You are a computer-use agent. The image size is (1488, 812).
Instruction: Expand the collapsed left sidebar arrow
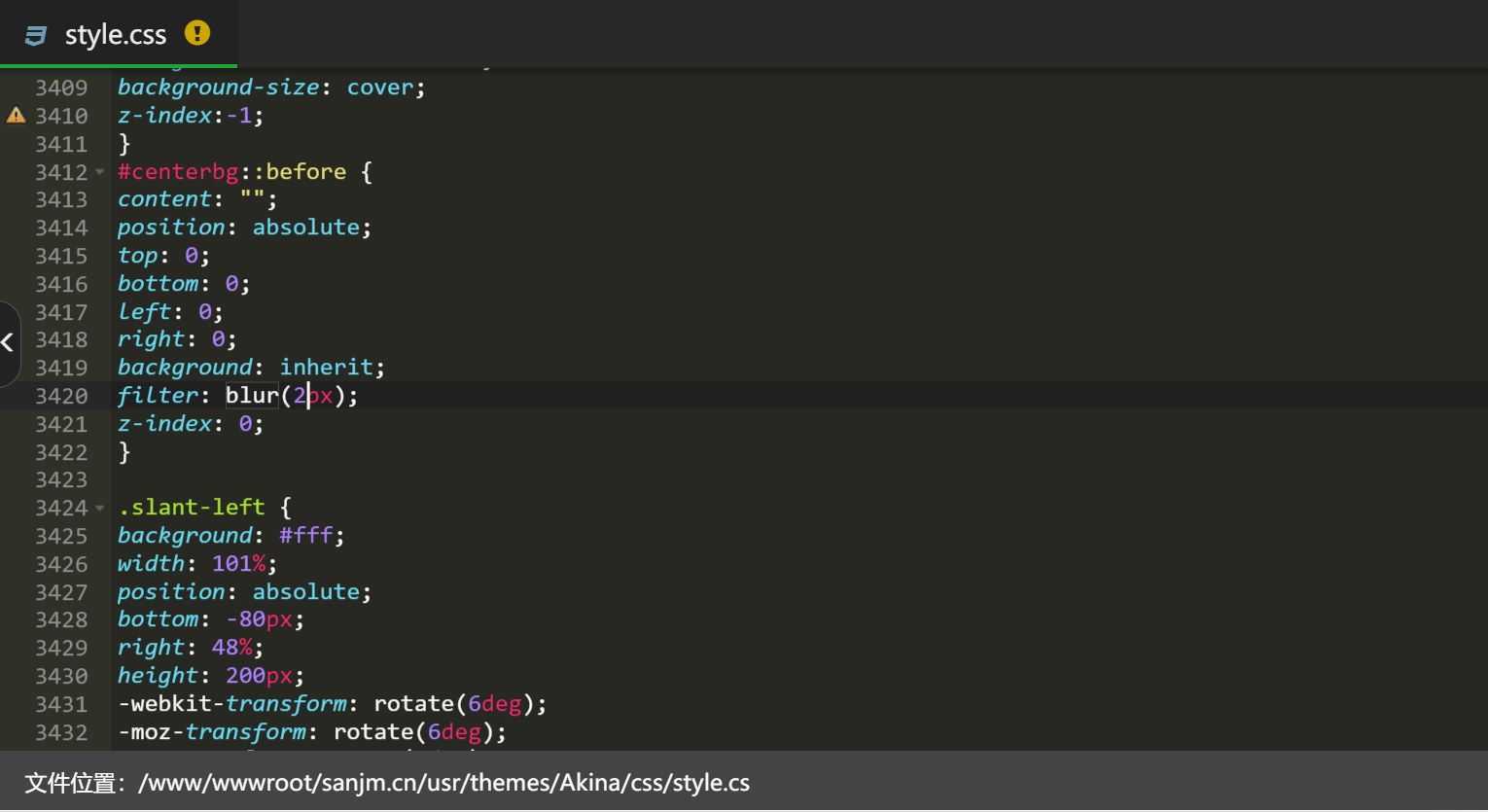8,342
